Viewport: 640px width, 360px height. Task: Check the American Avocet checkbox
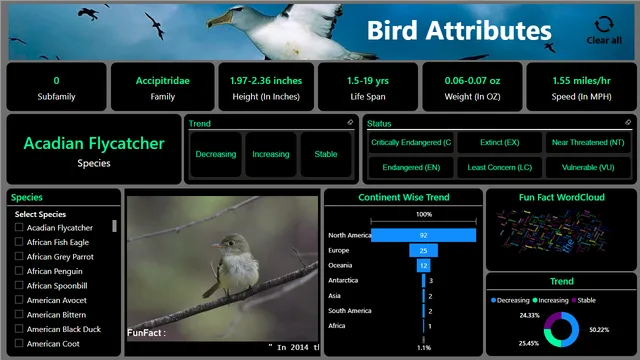point(19,300)
